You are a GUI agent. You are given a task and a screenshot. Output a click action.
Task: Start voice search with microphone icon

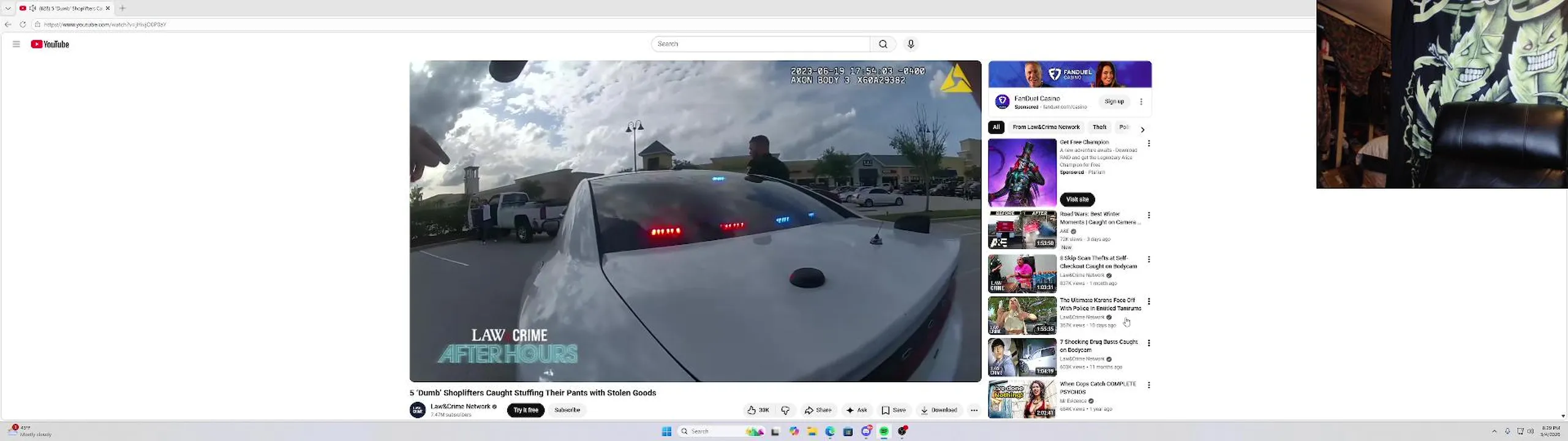point(911,44)
